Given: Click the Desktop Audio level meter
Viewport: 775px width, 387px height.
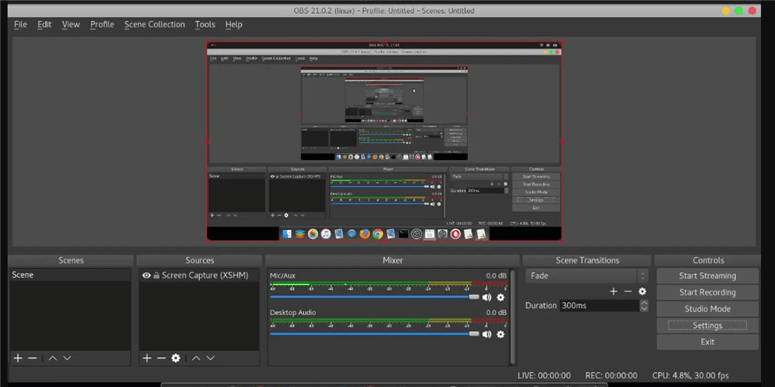Looking at the screenshot, I should point(388,322).
